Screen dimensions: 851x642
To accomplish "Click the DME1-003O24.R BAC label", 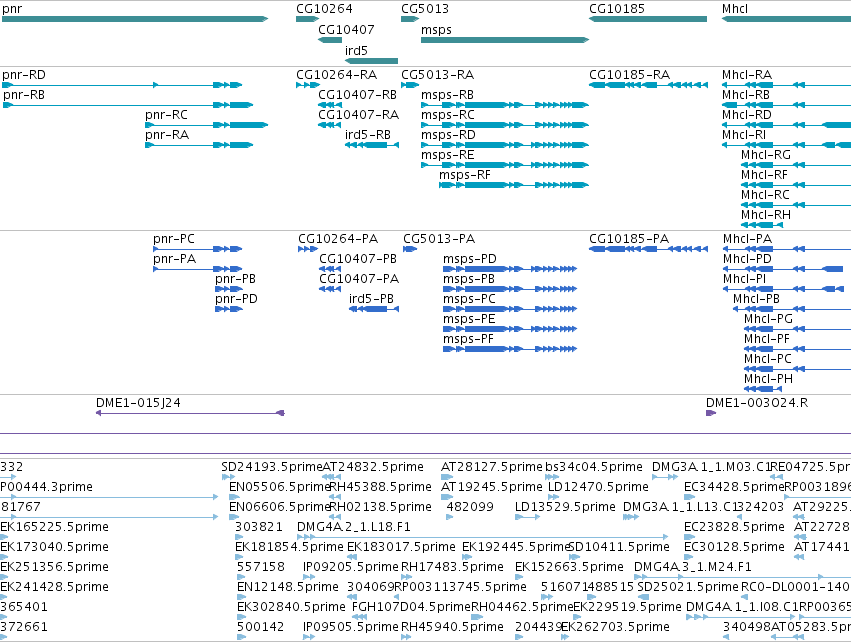I will click(x=757, y=403).
